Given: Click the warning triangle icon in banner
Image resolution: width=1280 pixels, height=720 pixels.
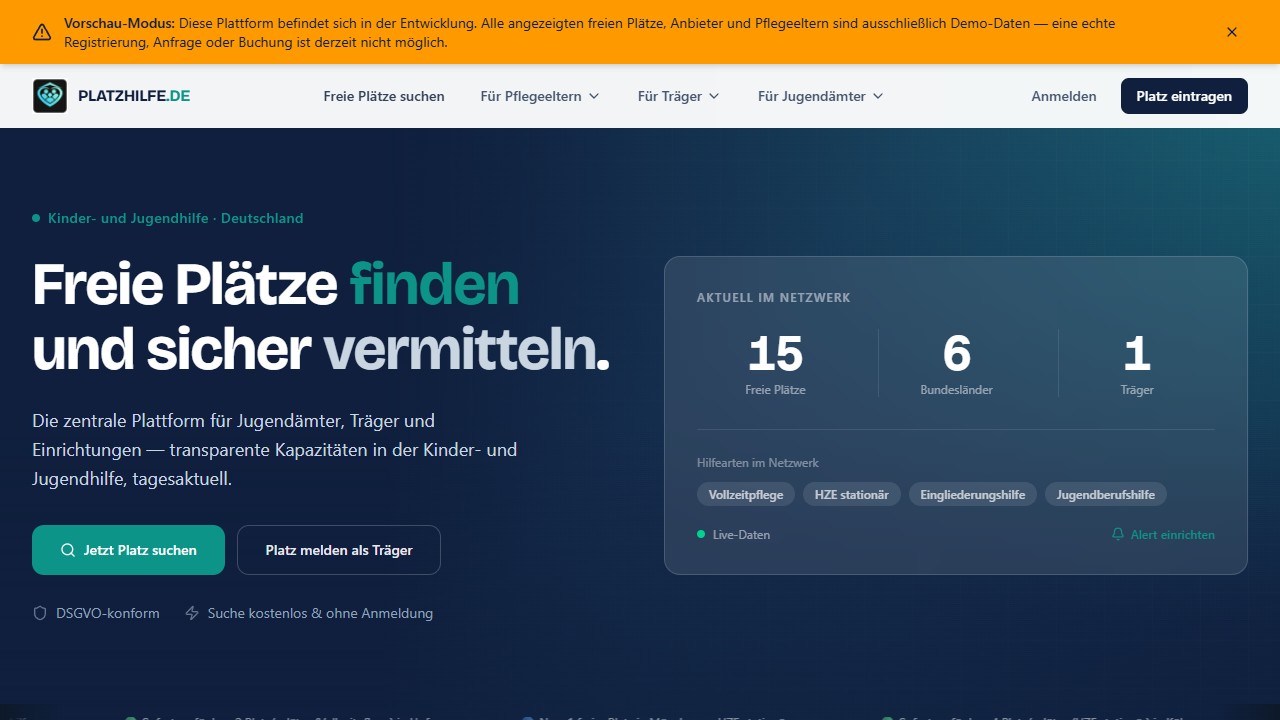Looking at the screenshot, I should (x=42, y=32).
